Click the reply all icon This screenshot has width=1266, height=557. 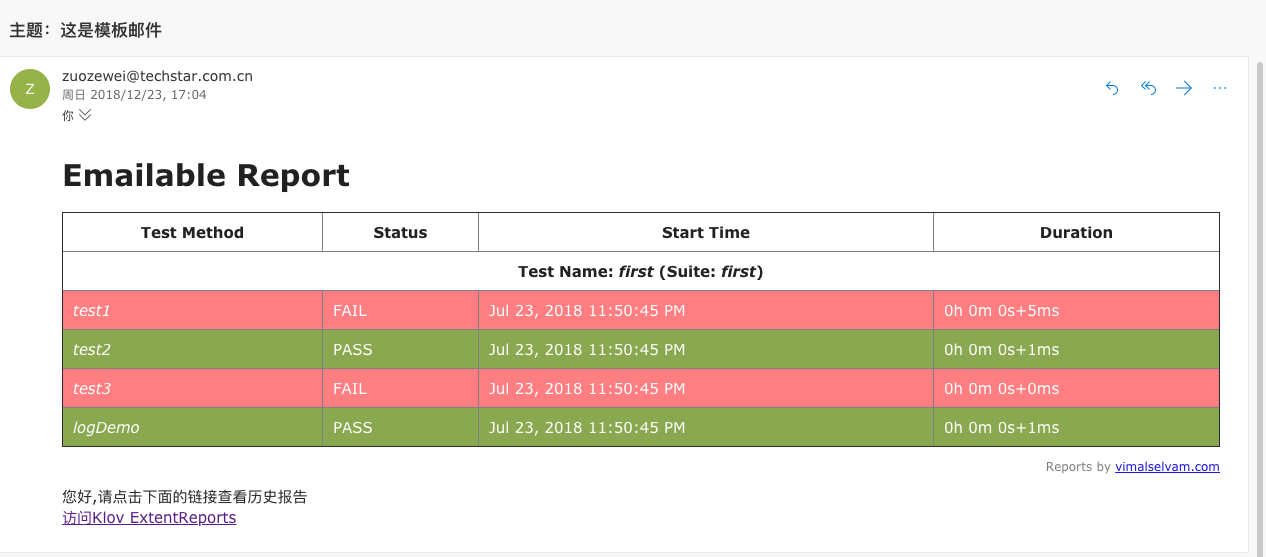coord(1148,88)
